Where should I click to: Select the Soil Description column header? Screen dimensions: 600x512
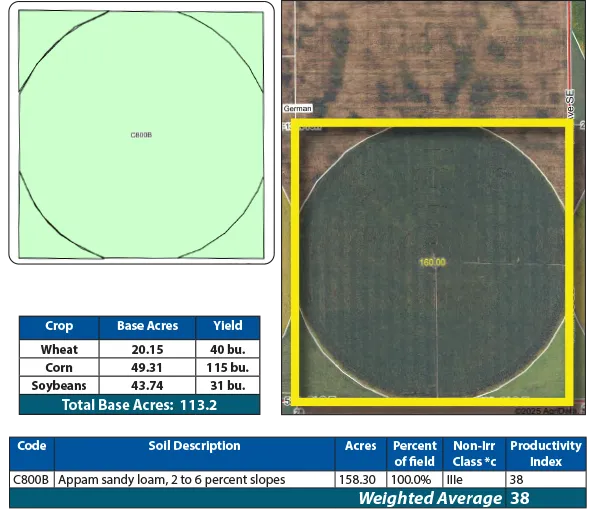coord(194,446)
